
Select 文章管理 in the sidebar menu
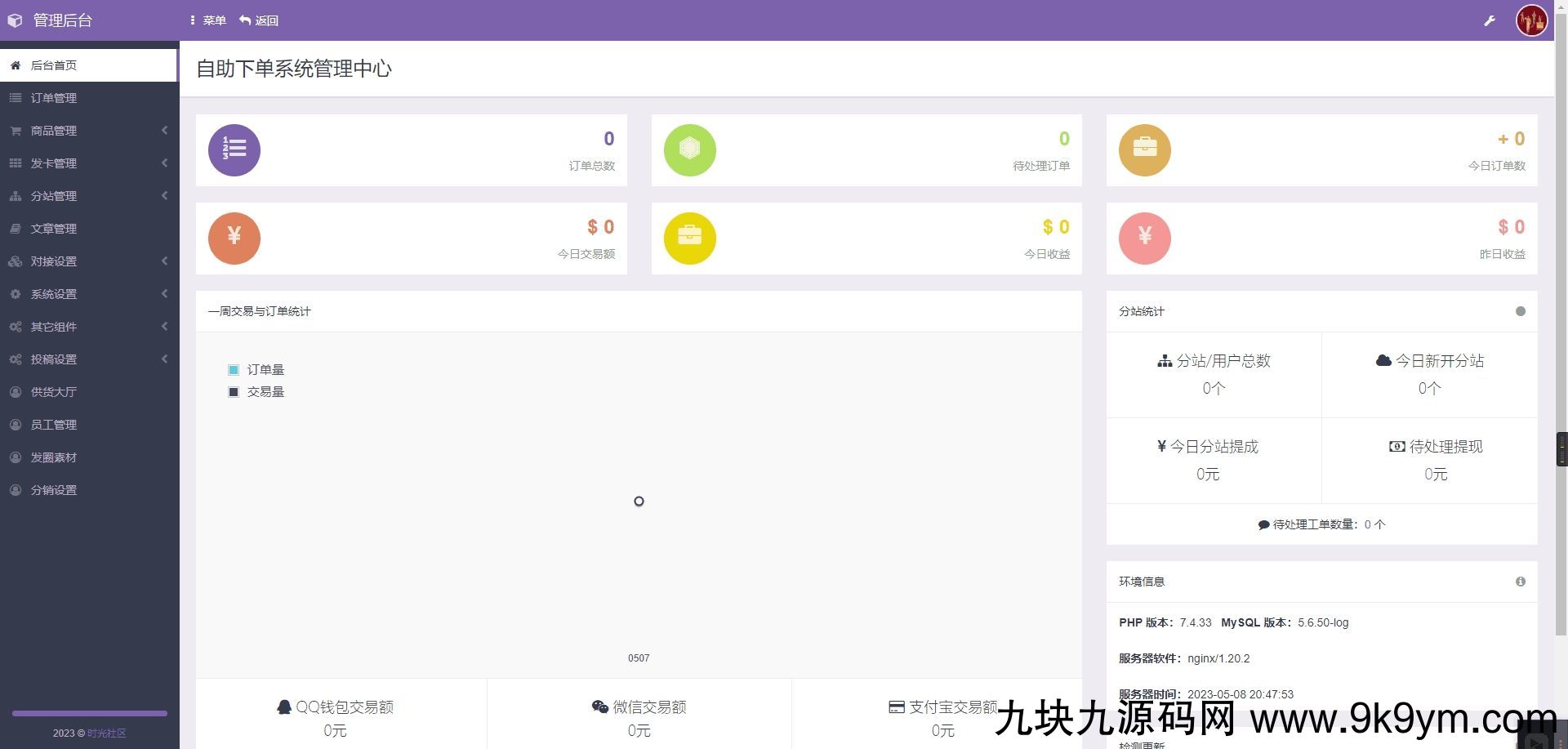point(54,228)
